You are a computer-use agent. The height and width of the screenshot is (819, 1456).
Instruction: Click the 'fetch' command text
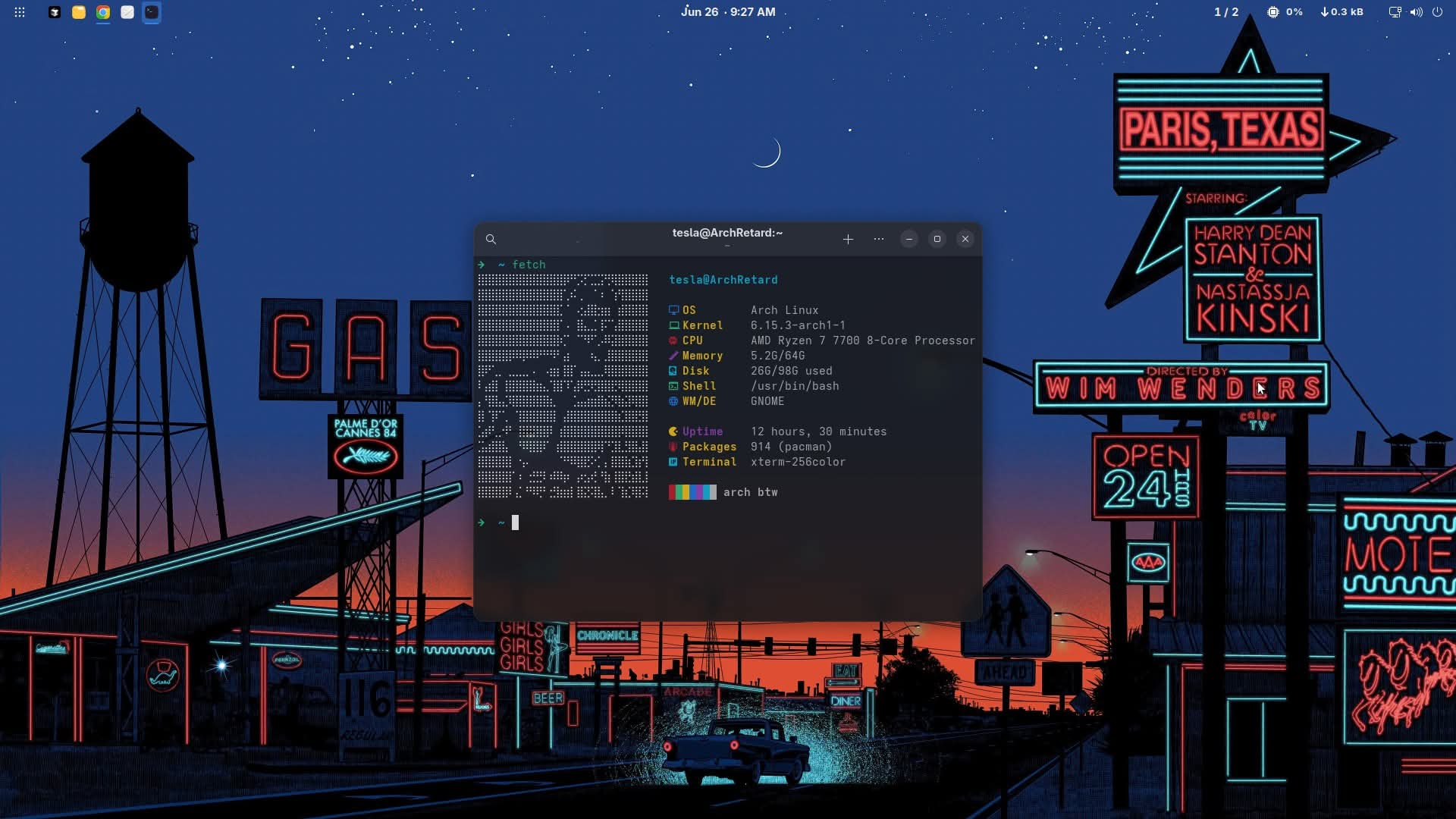[529, 265]
